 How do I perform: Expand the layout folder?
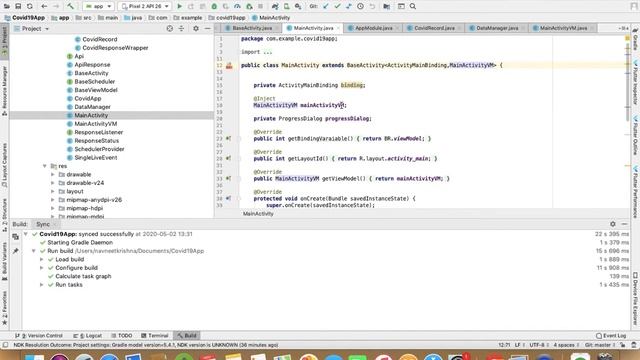(53, 191)
